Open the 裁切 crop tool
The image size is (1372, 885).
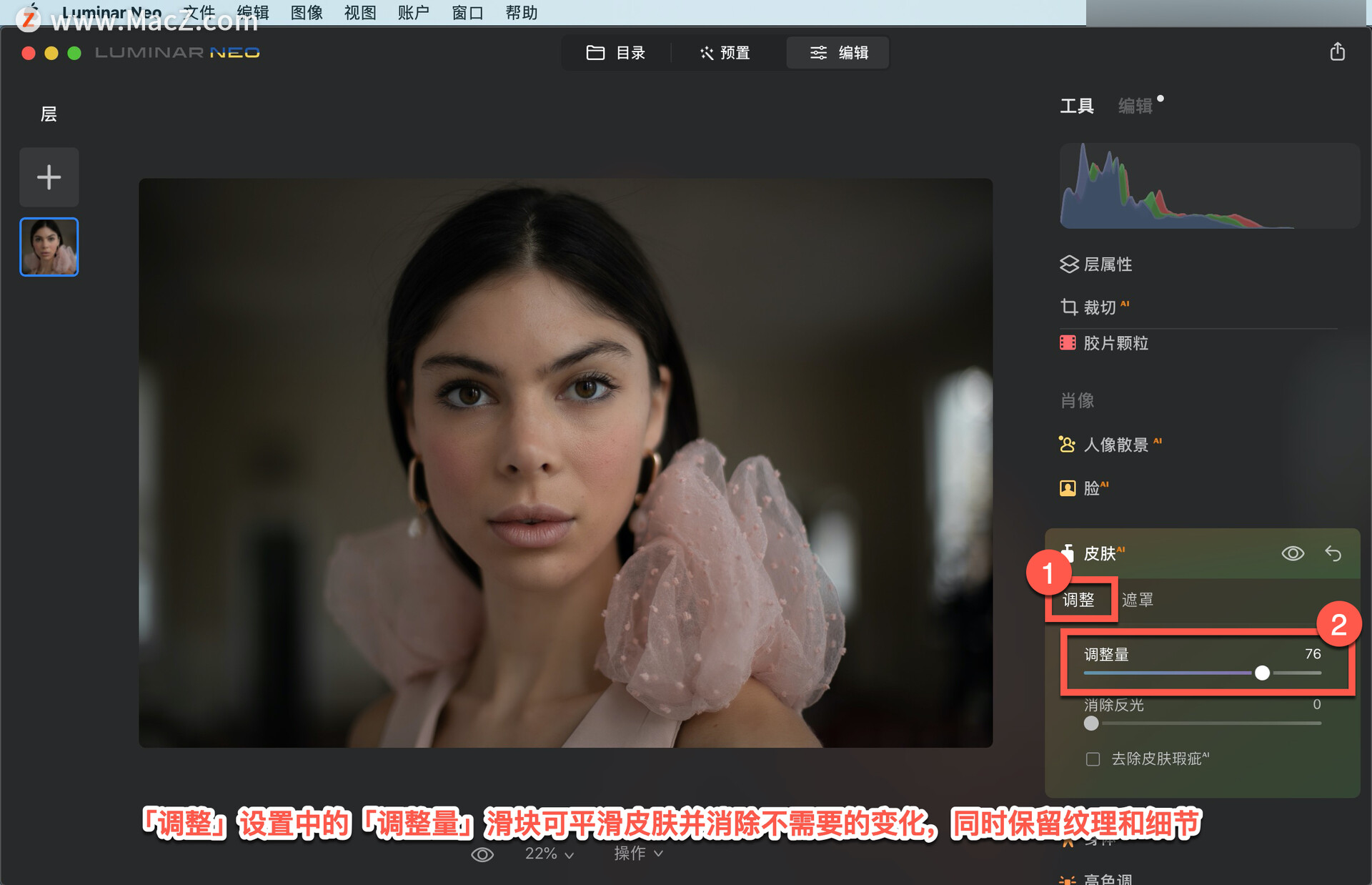(1093, 307)
